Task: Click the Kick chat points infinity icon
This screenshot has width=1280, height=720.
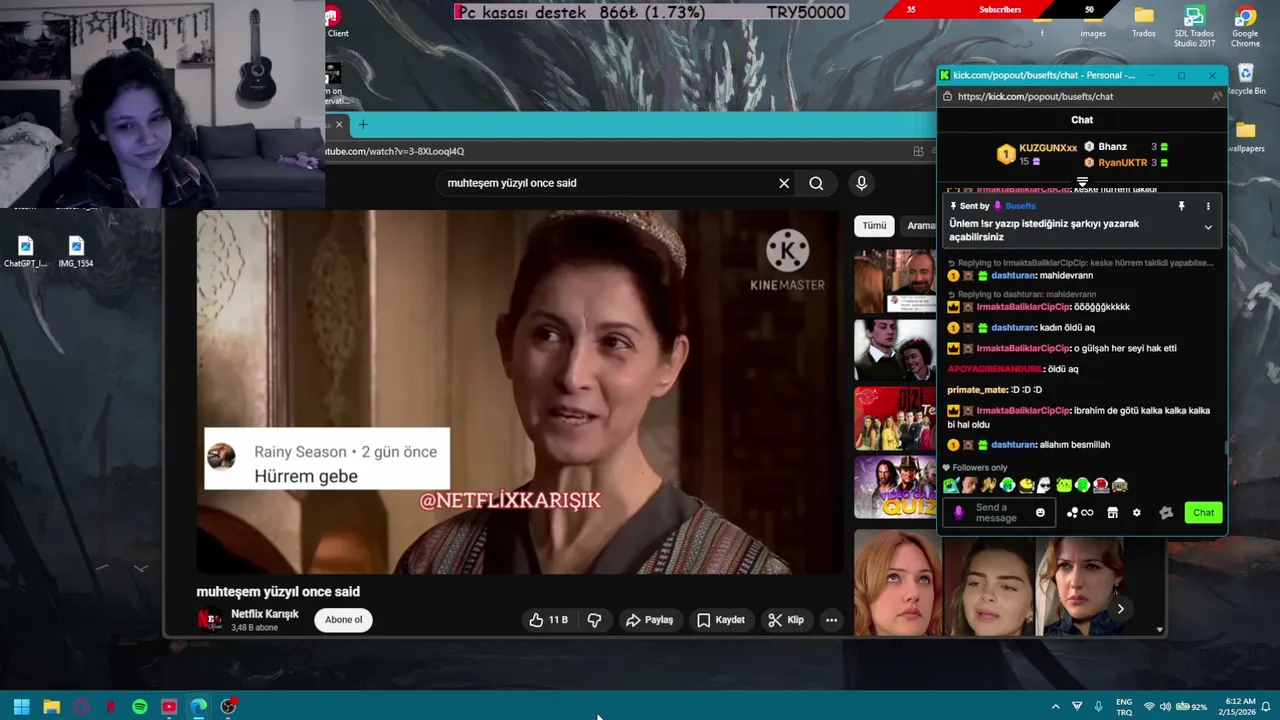Action: click(1080, 513)
